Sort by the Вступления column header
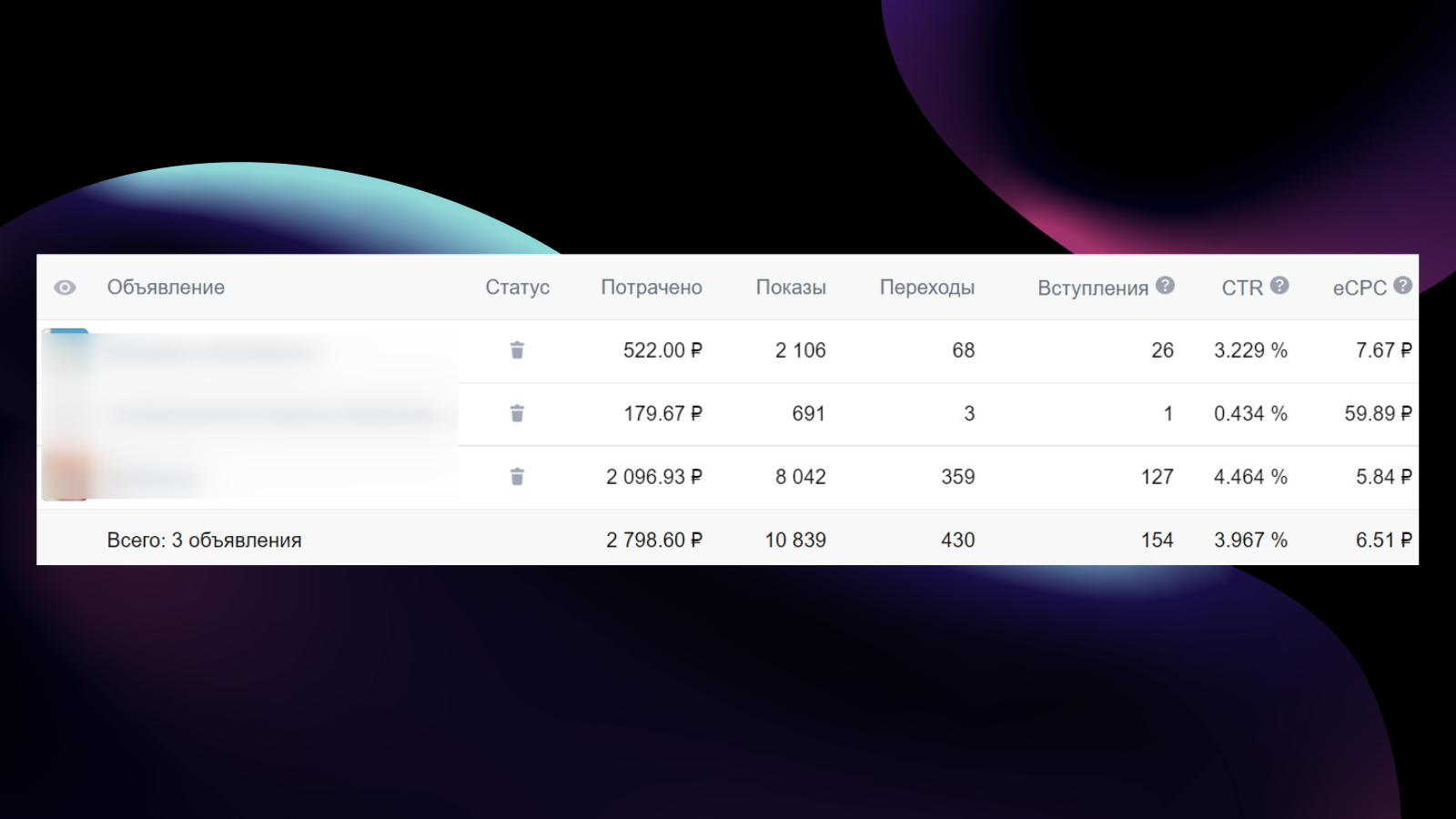This screenshot has height=819, width=1456. (1093, 288)
